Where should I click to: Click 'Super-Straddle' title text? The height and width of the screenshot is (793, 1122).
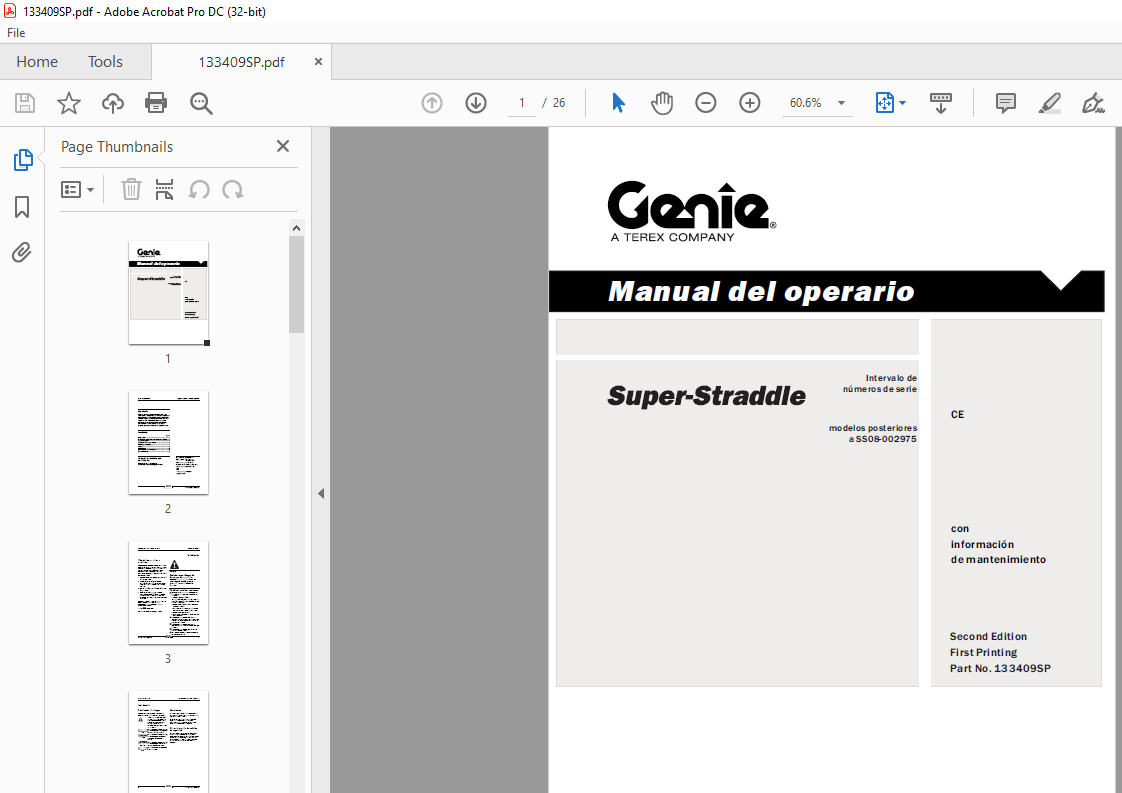[706, 395]
